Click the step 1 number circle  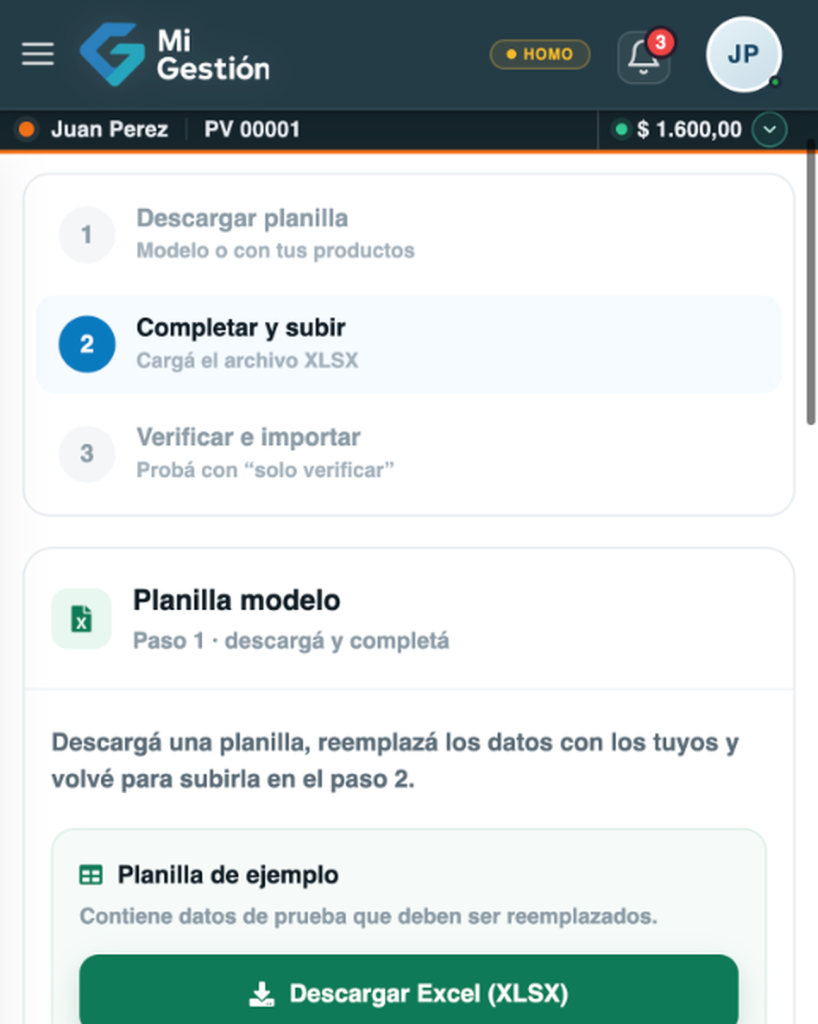pyautogui.click(x=87, y=234)
